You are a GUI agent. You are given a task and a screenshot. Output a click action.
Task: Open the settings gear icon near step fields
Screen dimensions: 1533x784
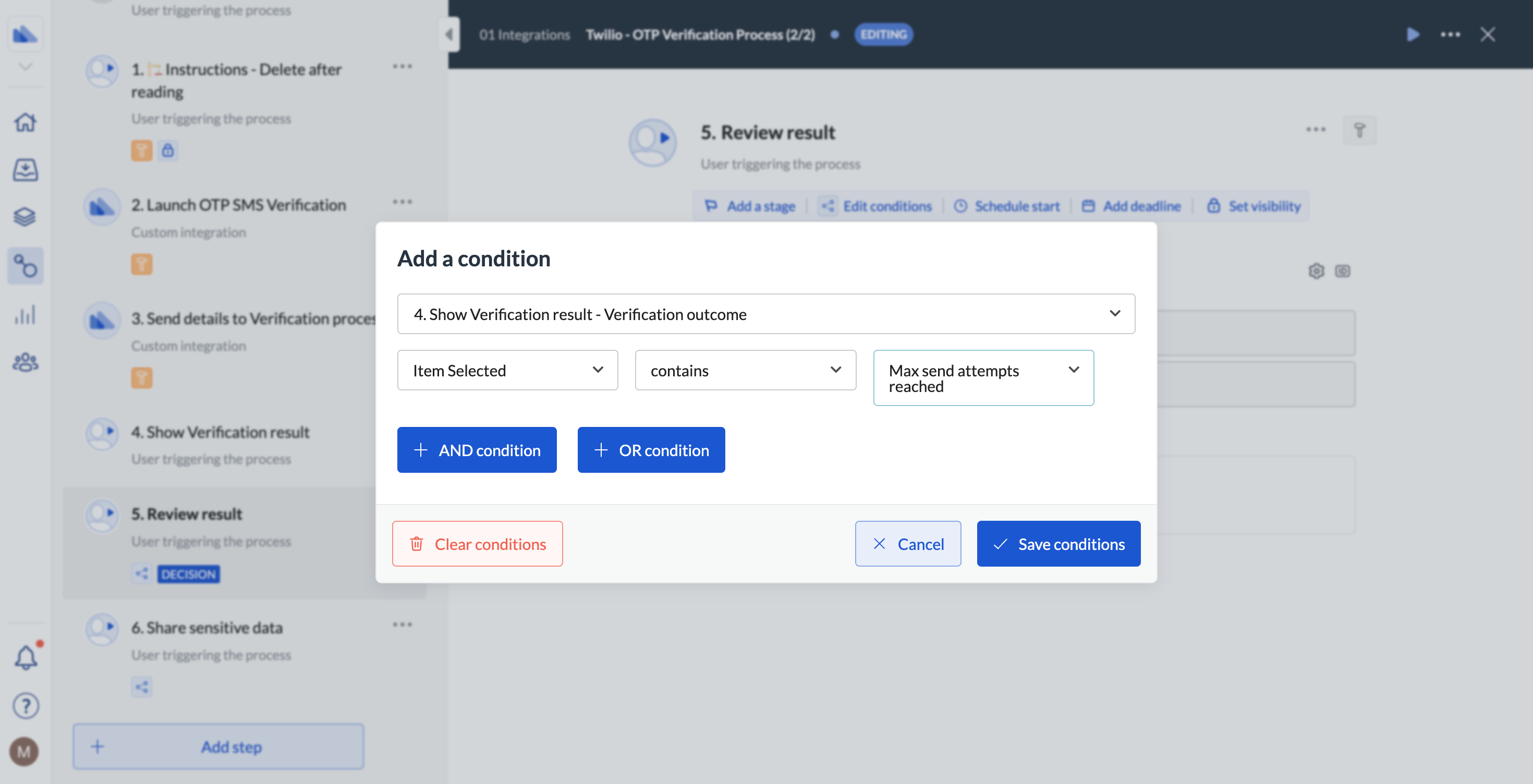[1317, 271]
